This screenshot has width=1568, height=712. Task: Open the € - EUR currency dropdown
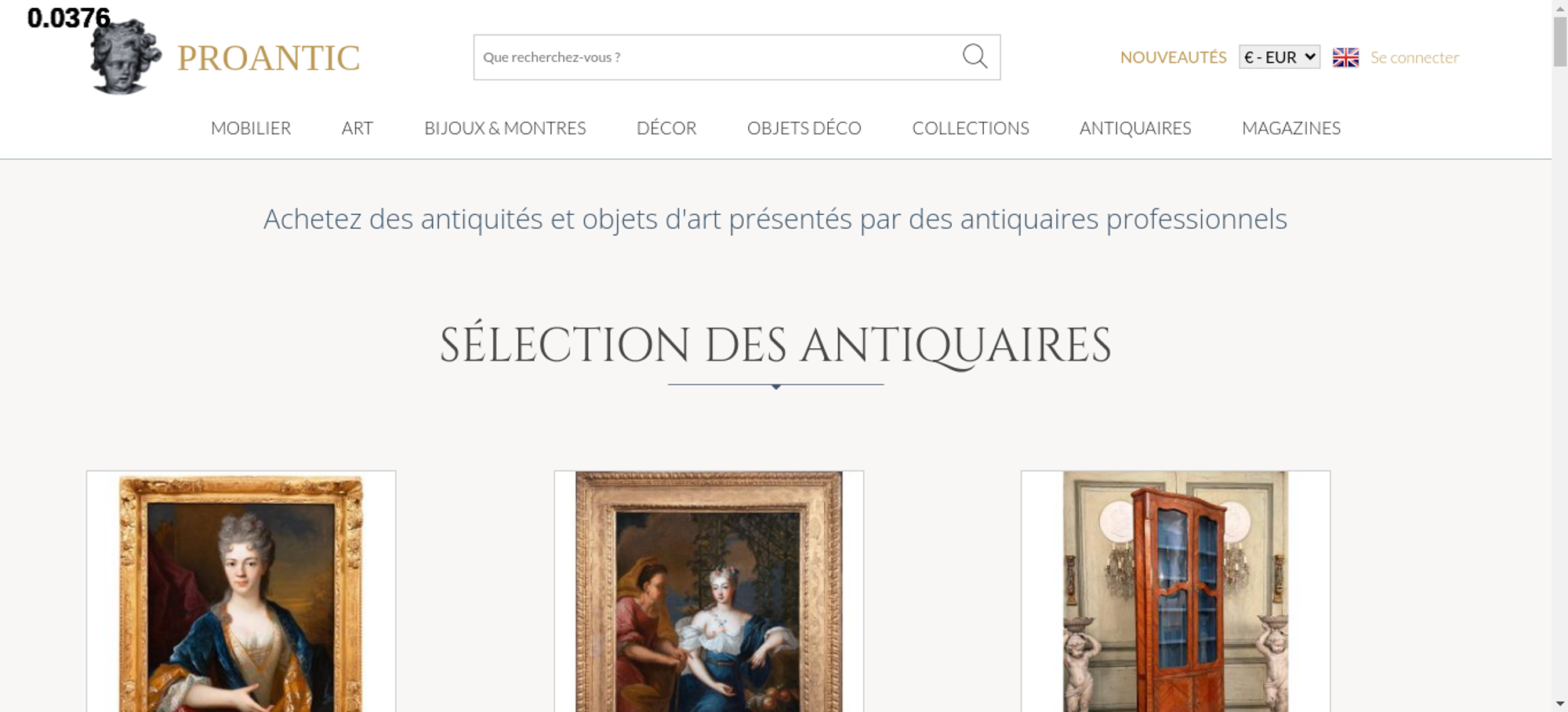click(x=1279, y=57)
